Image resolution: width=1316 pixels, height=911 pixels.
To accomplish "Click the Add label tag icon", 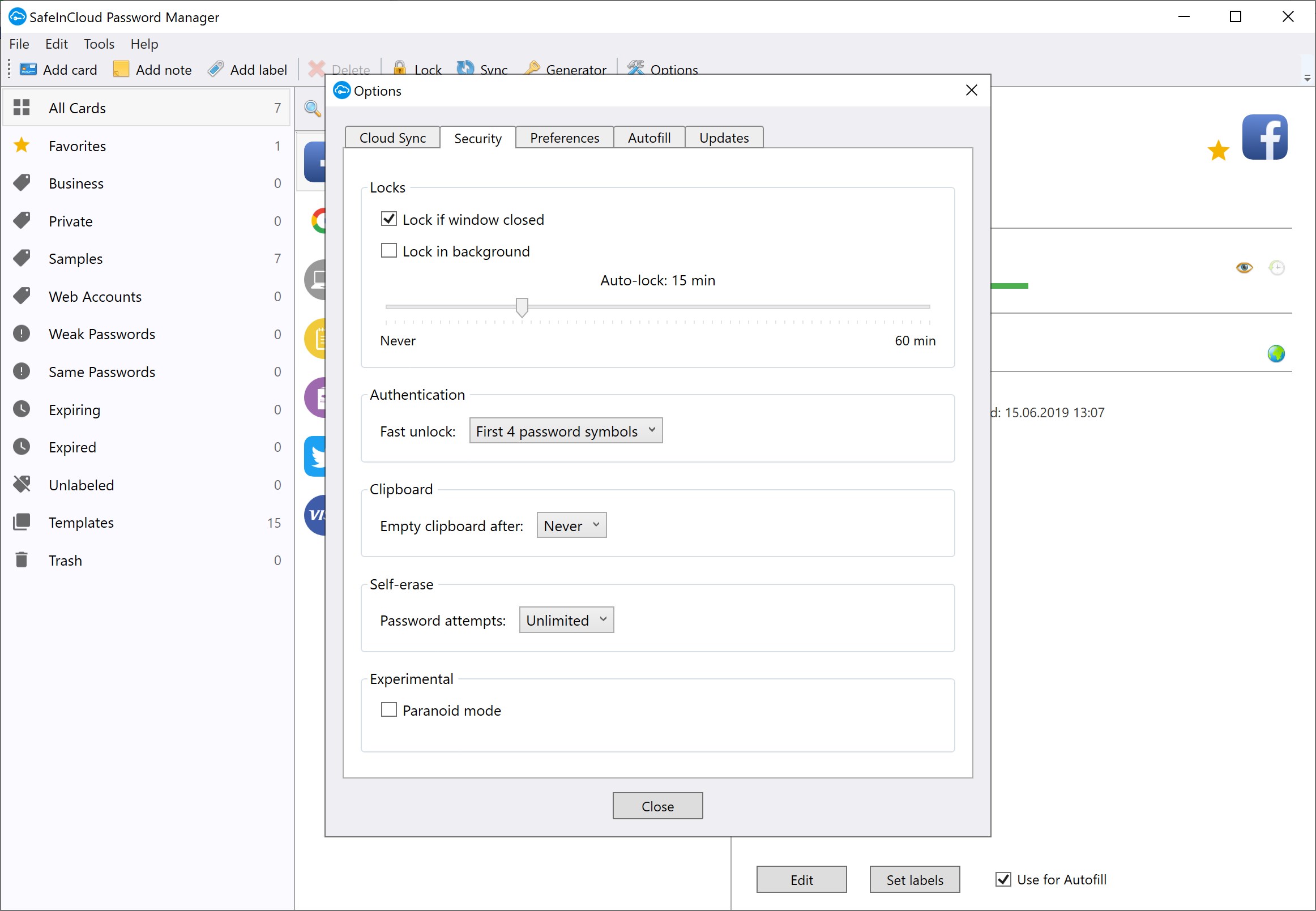I will 215,69.
